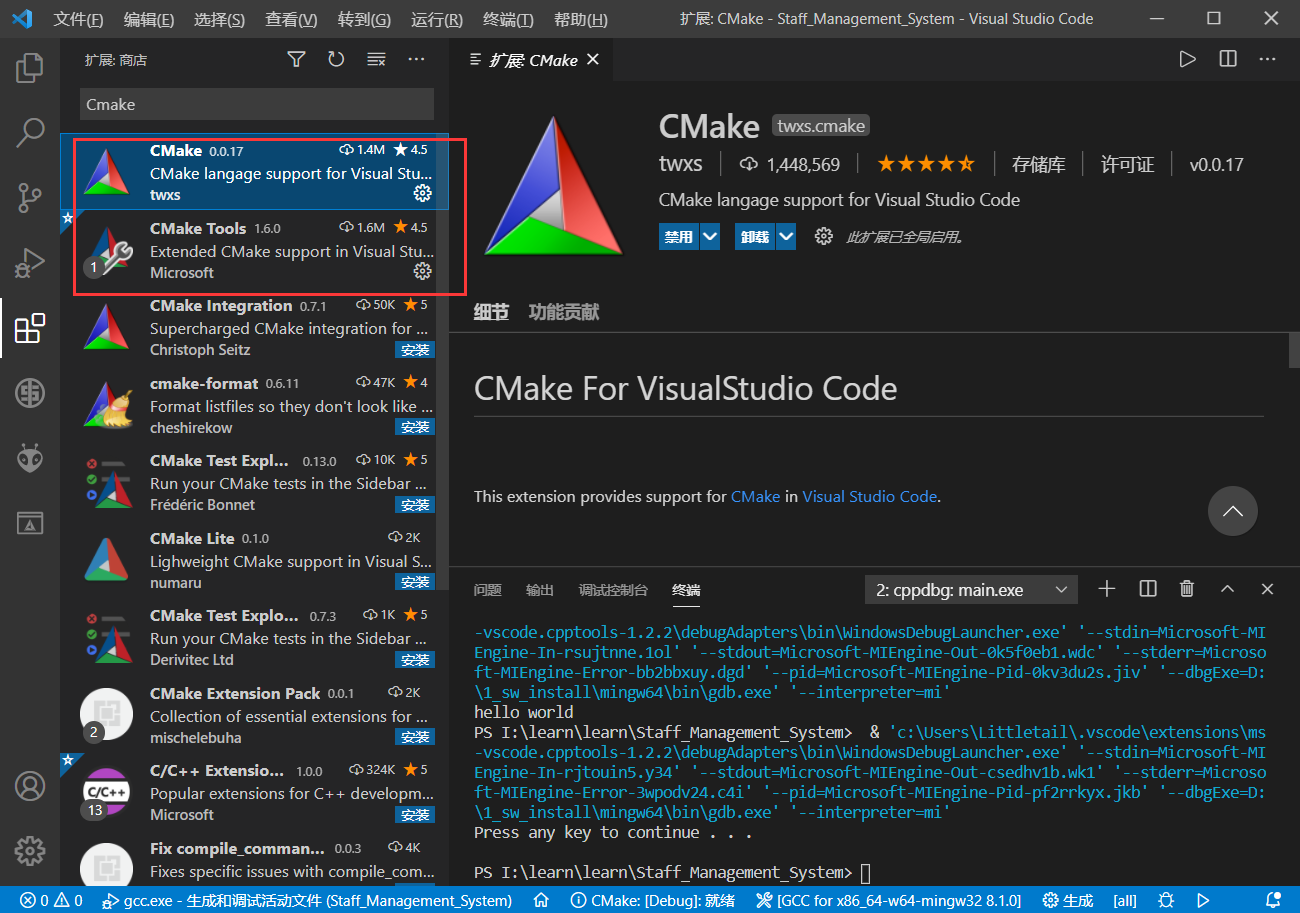Open the home folder status bar icon
The image size is (1300, 913).
[x=541, y=900]
